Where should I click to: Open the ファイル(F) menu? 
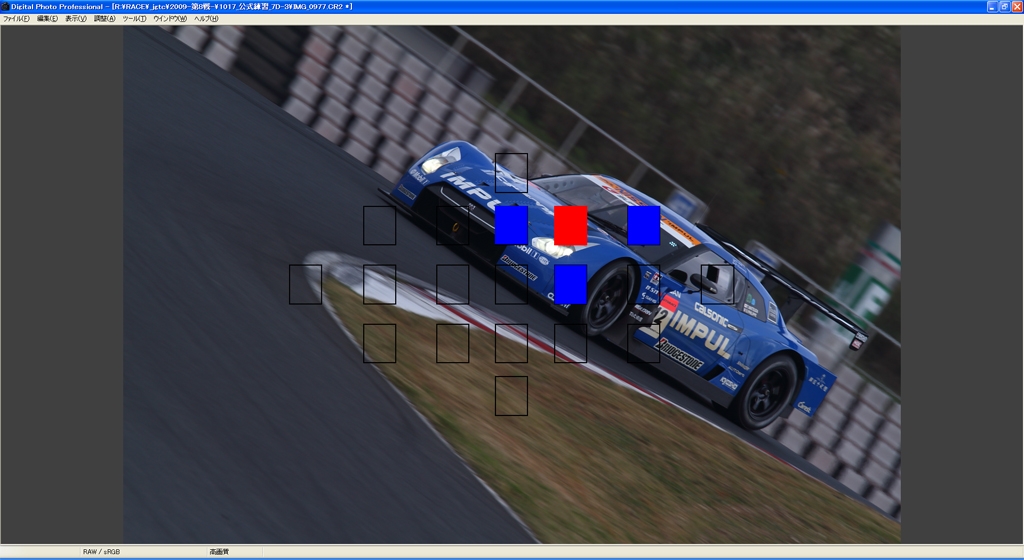pos(16,19)
